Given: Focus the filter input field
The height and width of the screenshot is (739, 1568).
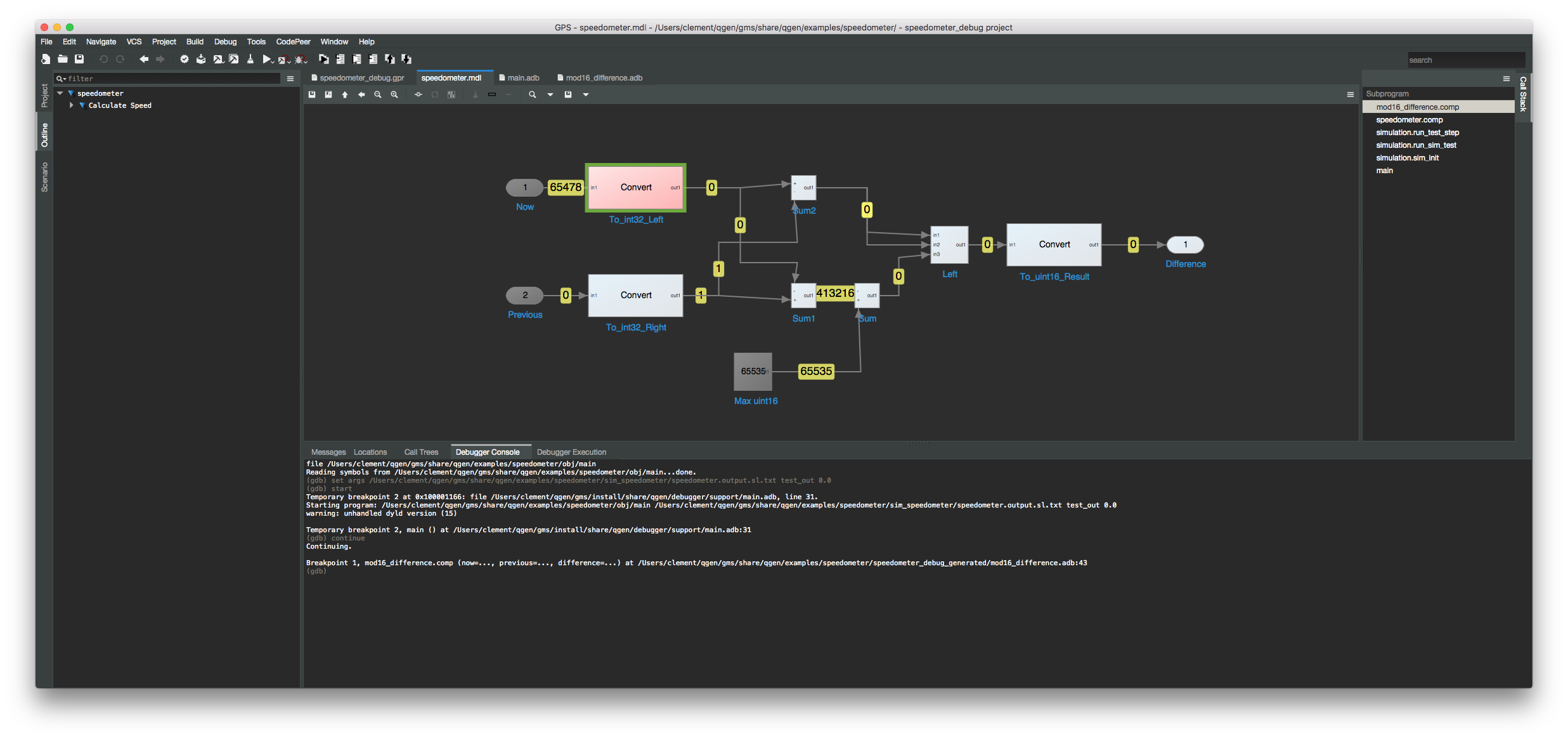Looking at the screenshot, I should click(168, 79).
